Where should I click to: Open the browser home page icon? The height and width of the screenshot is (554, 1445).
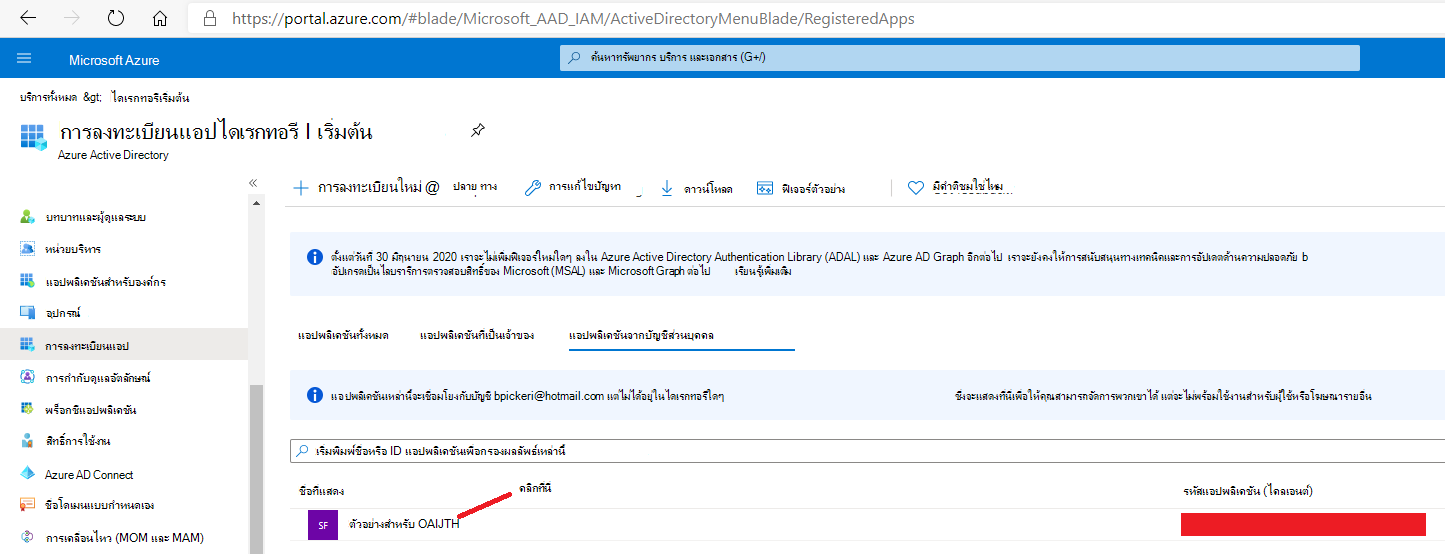point(159,18)
